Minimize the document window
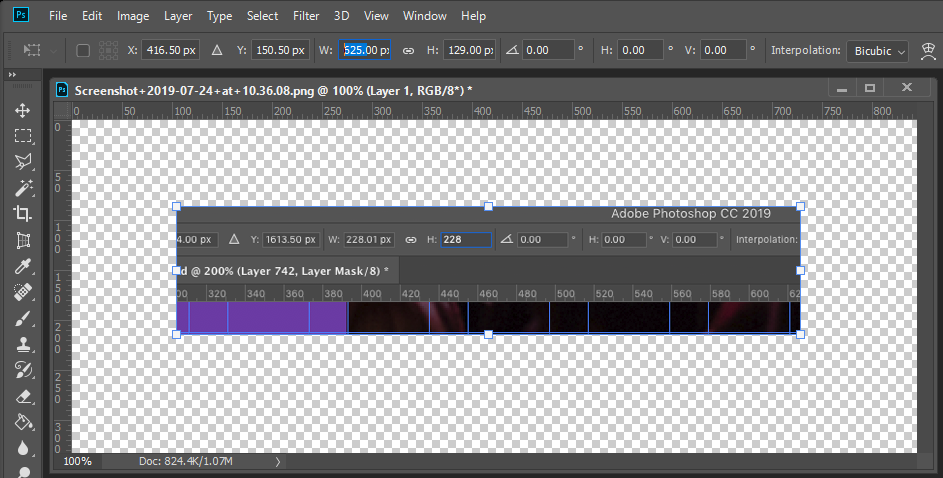 (x=842, y=88)
